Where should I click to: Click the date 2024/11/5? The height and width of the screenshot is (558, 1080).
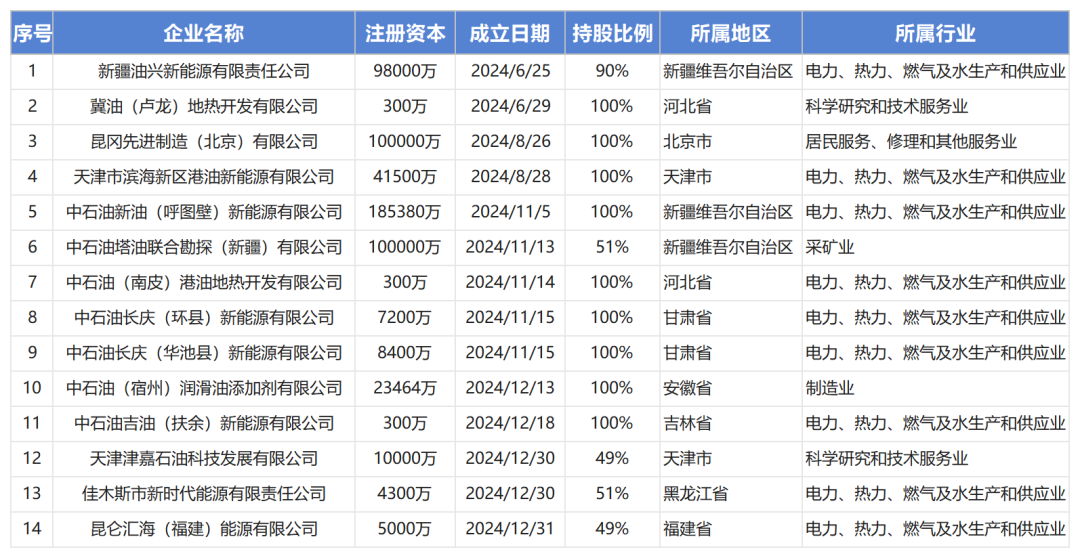point(510,212)
